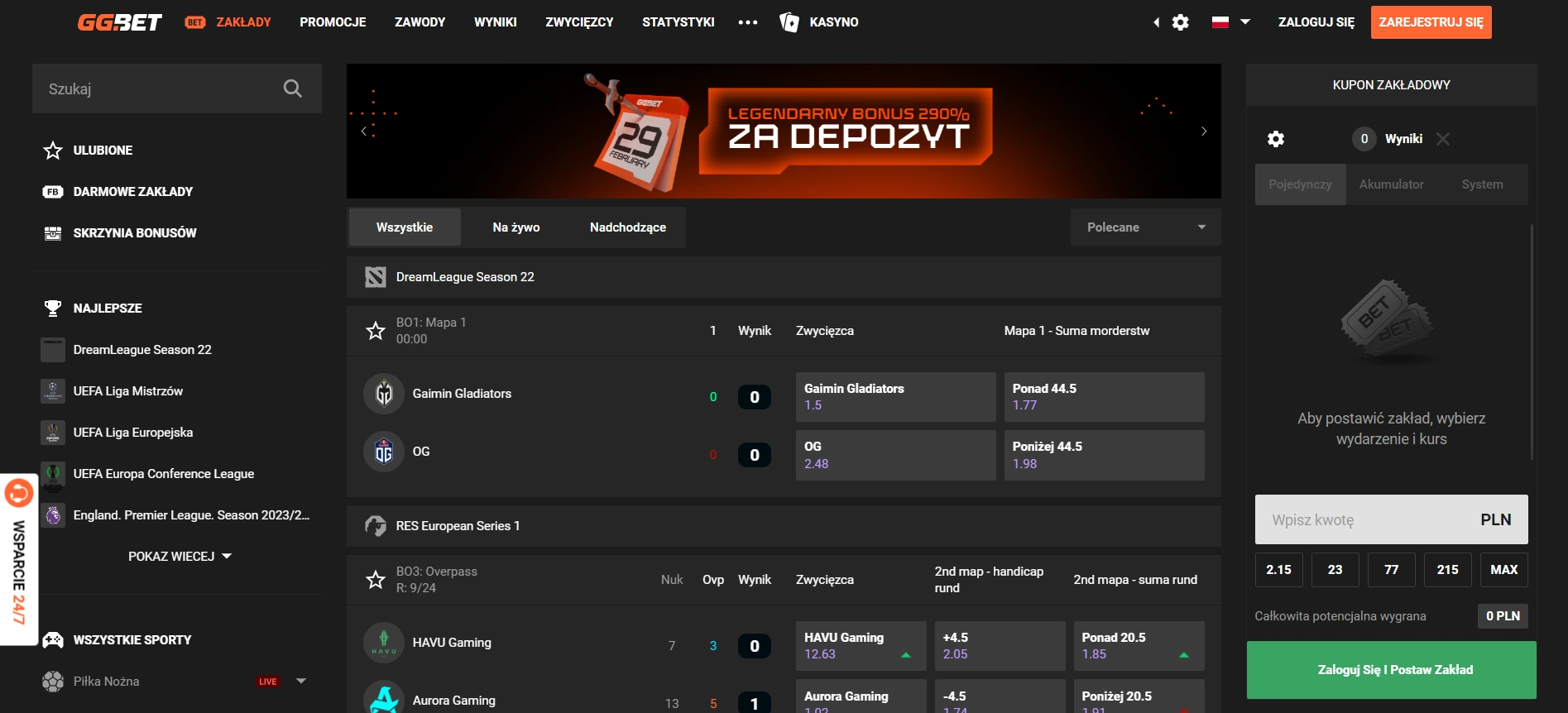
Task: Select Pojedynczy bet type
Action: coord(1301,184)
